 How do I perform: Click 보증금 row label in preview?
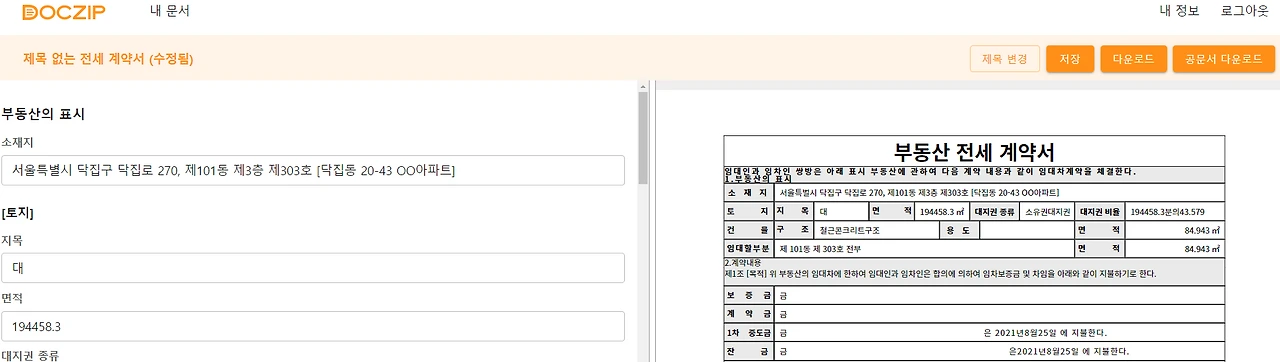tap(748, 295)
